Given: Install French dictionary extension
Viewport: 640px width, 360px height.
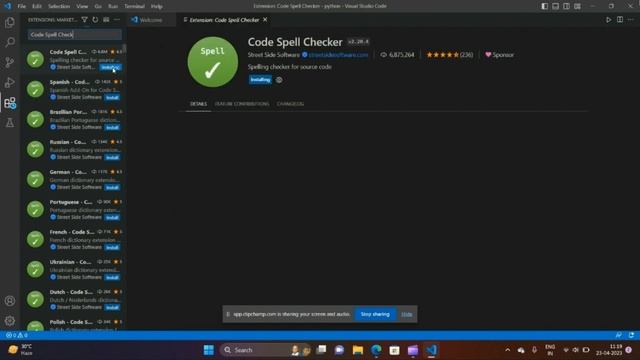Looking at the screenshot, I should point(112,247).
